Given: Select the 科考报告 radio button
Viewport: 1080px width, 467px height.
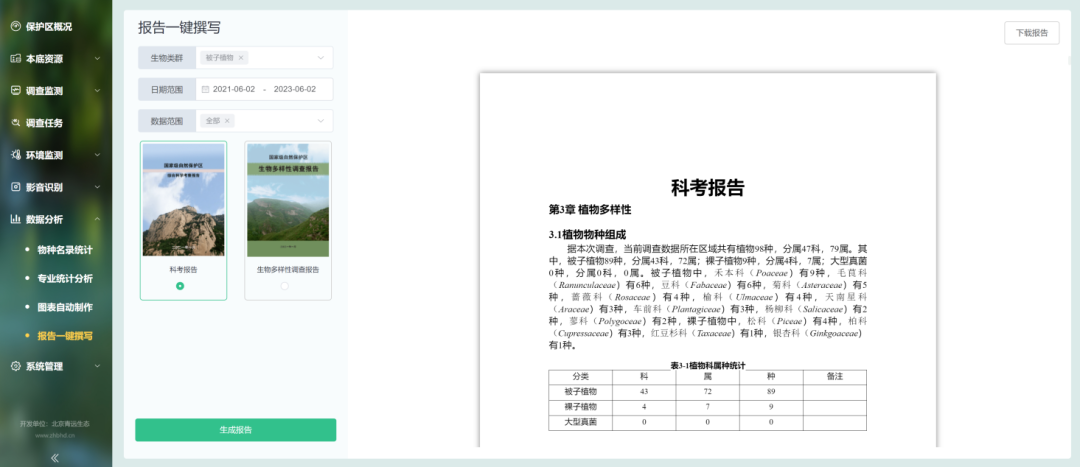Looking at the screenshot, I should (180, 286).
